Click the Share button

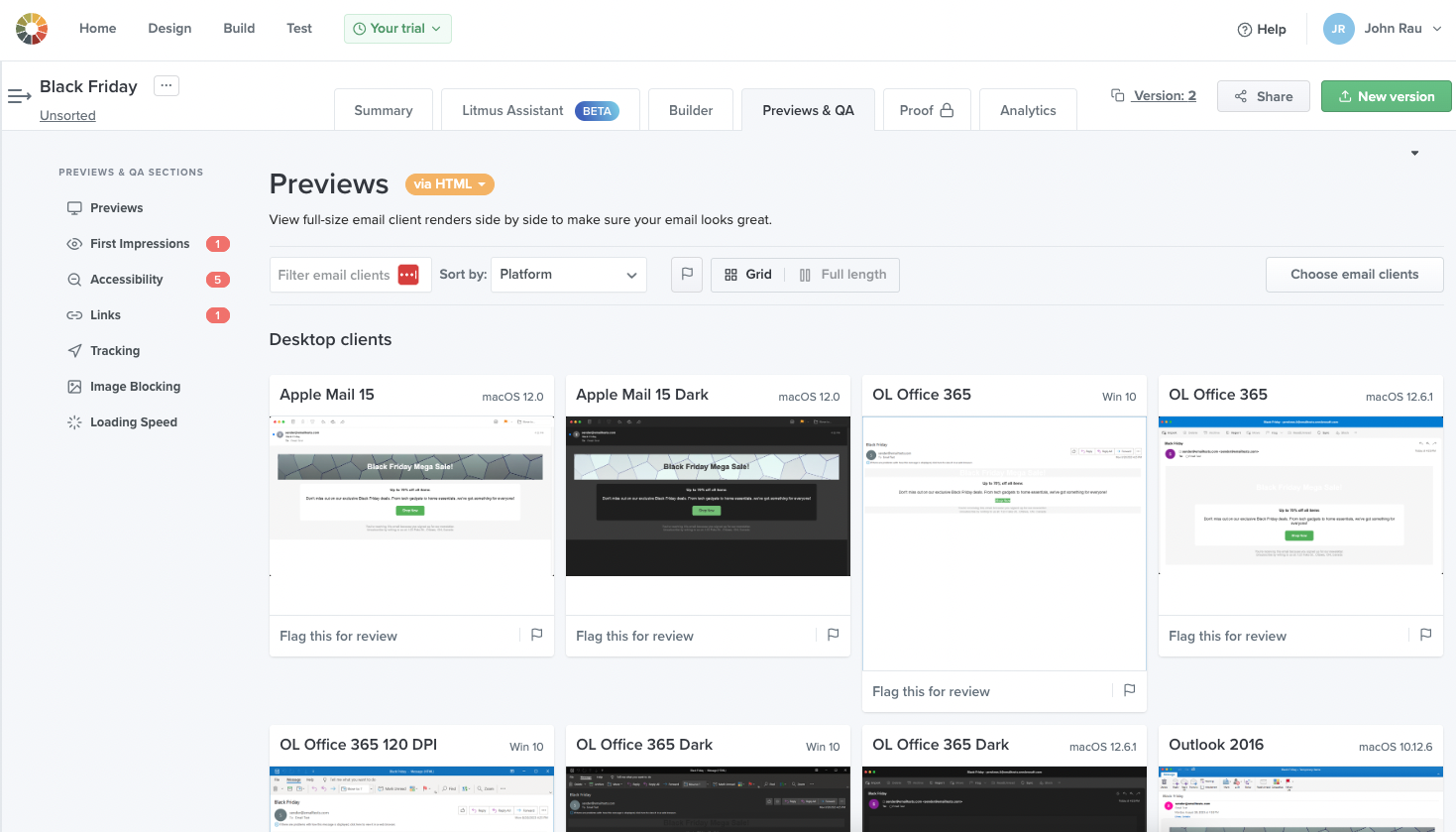(1264, 96)
